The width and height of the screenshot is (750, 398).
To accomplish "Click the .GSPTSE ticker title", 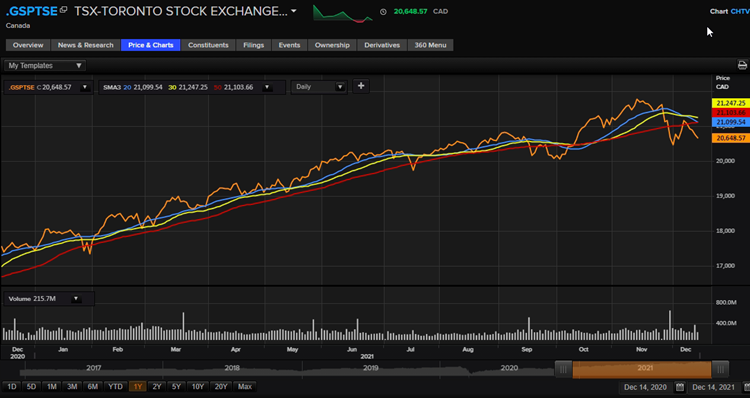I will tap(32, 11).
